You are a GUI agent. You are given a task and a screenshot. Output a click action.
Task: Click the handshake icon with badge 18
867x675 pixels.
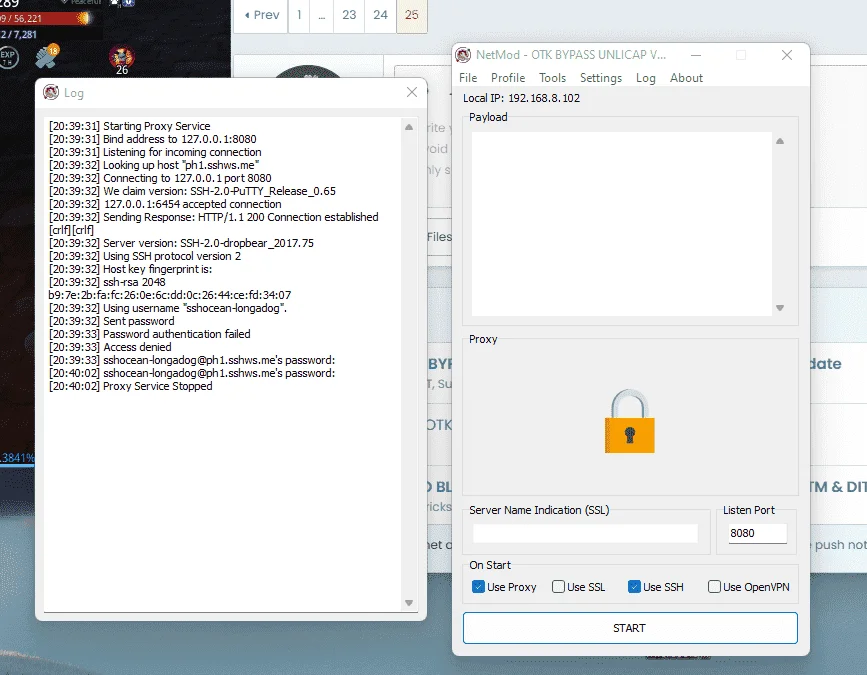46,56
